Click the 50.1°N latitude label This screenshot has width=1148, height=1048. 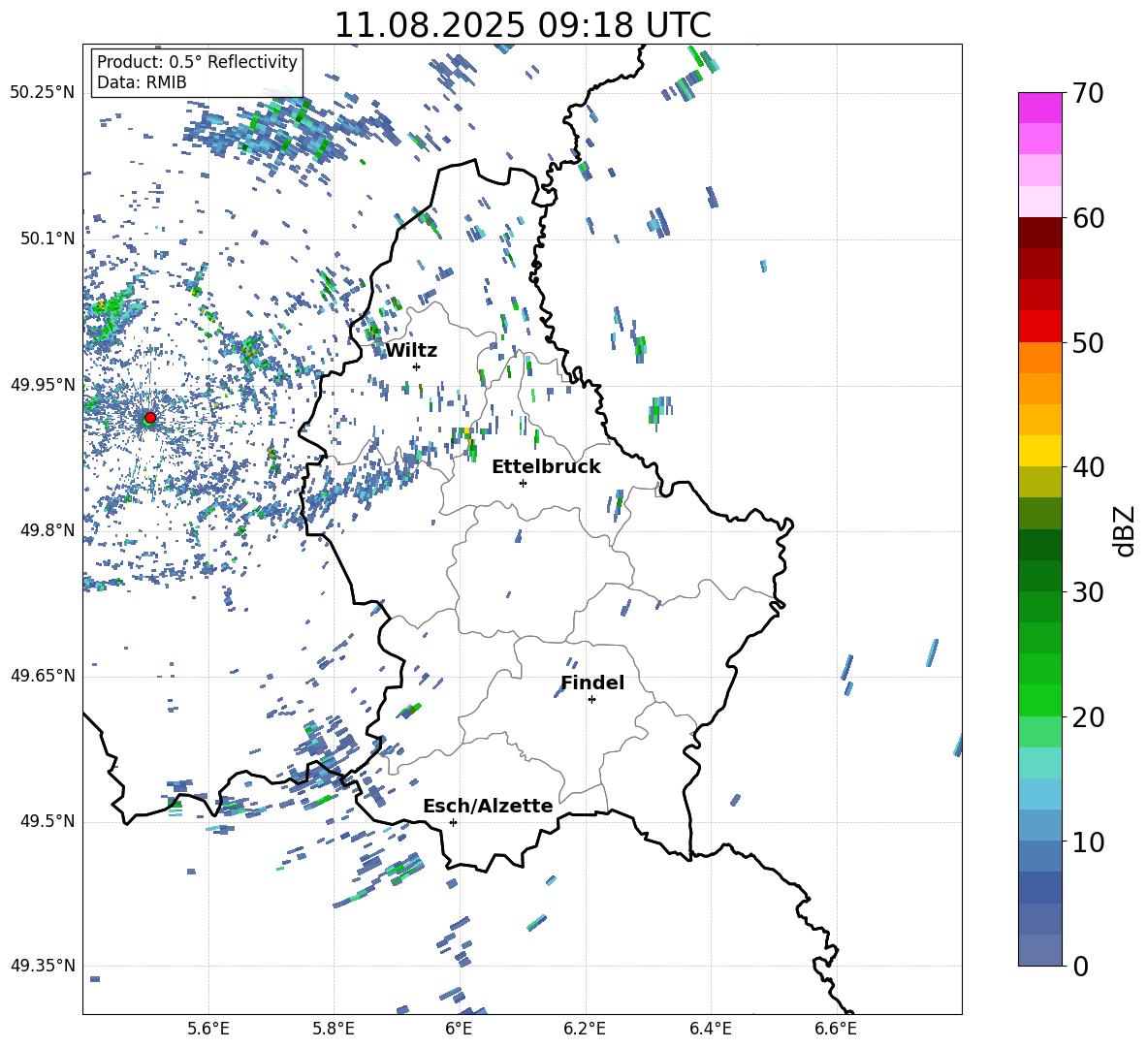(x=48, y=238)
